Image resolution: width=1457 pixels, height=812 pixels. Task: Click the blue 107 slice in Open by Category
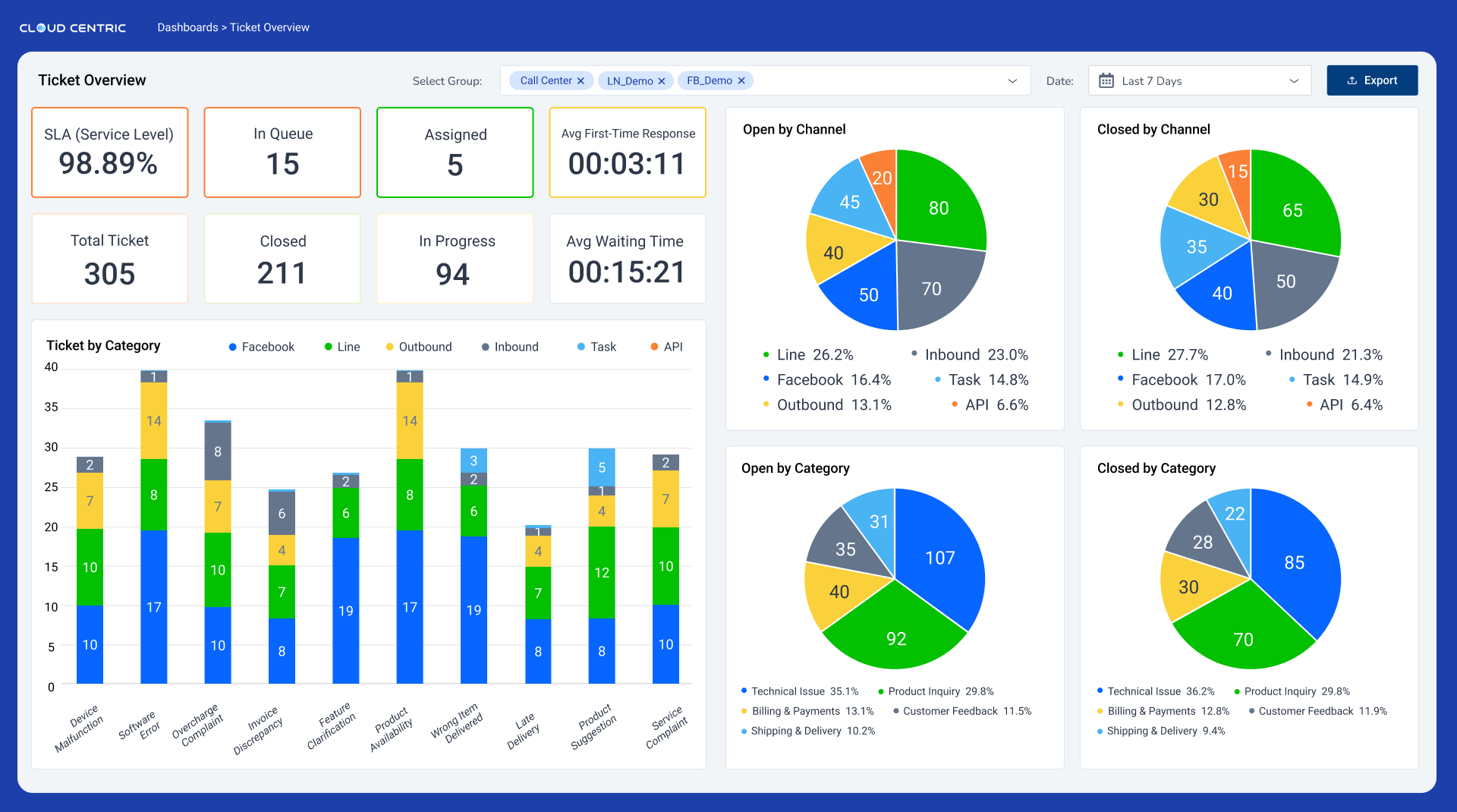point(940,558)
